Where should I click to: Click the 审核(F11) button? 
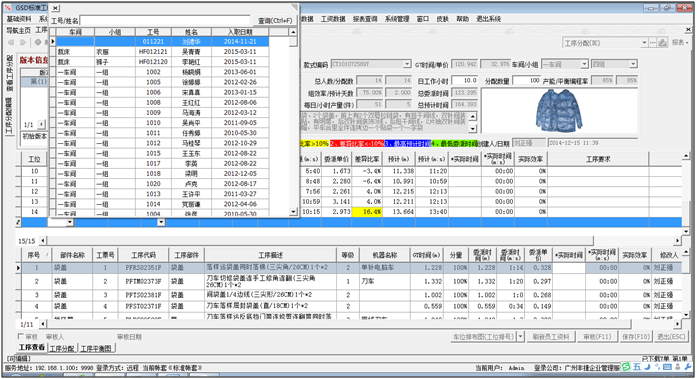pyautogui.click(x=597, y=337)
